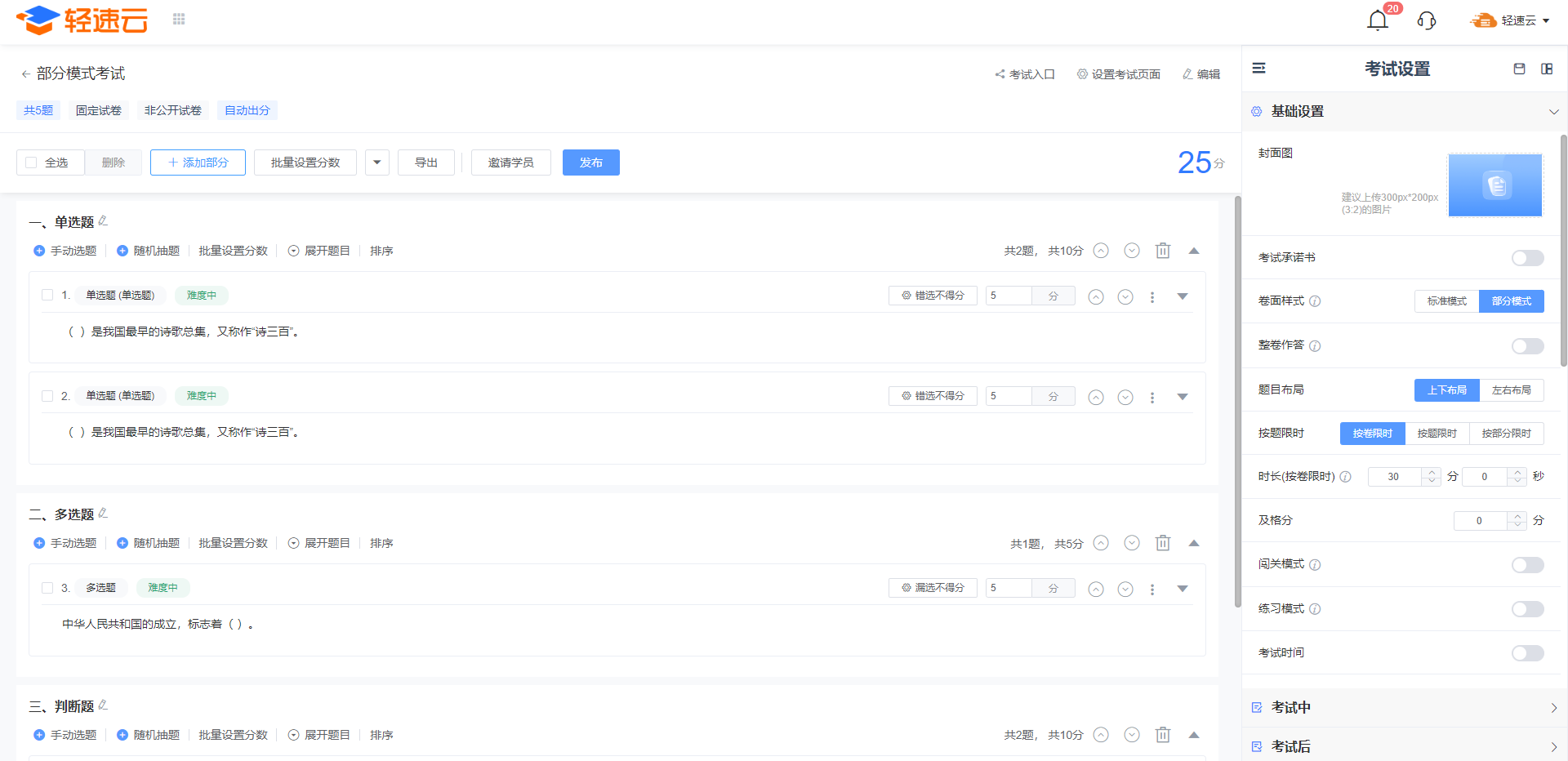Click the save icon in 考试设置 header
1568x761 pixels.
(x=1519, y=69)
